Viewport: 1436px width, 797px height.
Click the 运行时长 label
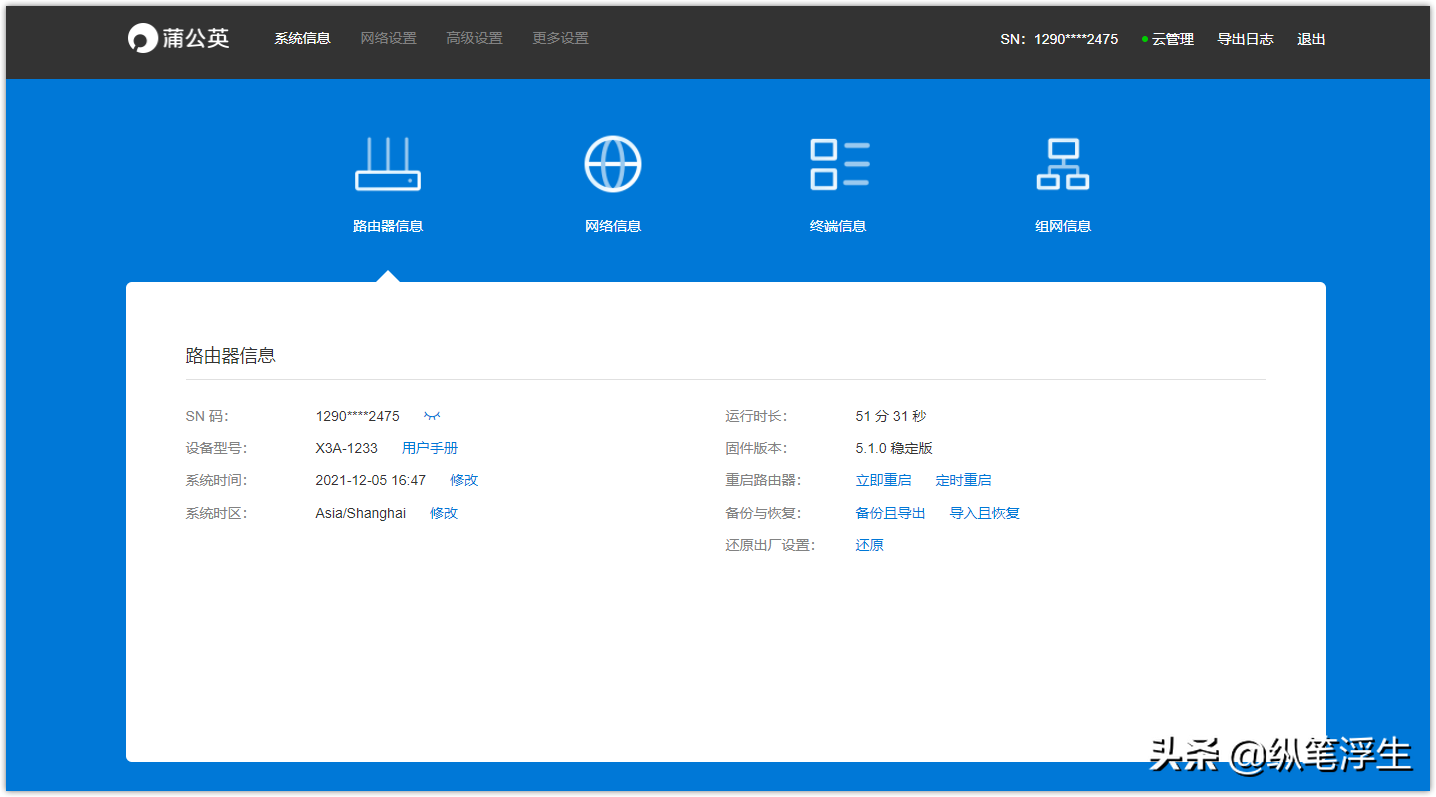(x=756, y=416)
